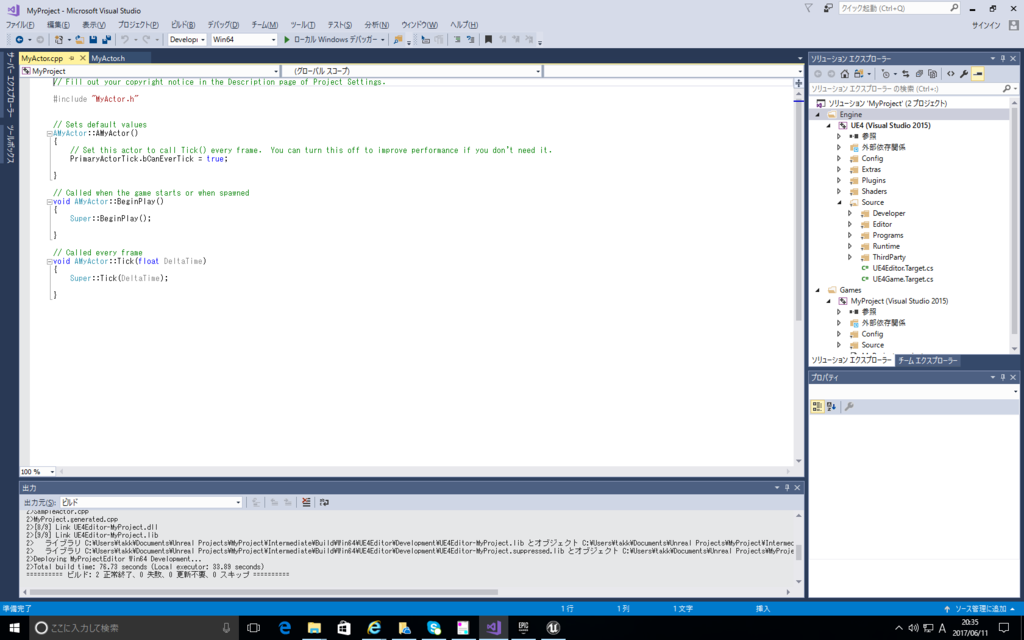Open the ツール(T) menu
This screenshot has width=1024, height=640.
click(303, 25)
